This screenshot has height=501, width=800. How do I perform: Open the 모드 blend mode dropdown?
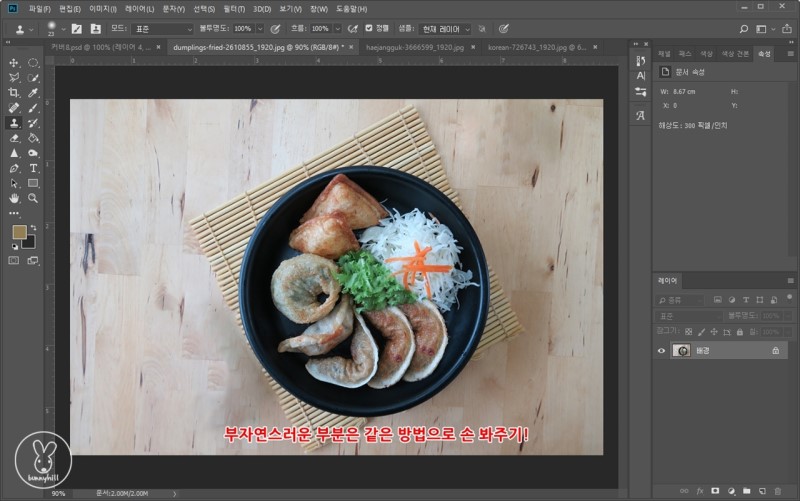click(x=162, y=29)
